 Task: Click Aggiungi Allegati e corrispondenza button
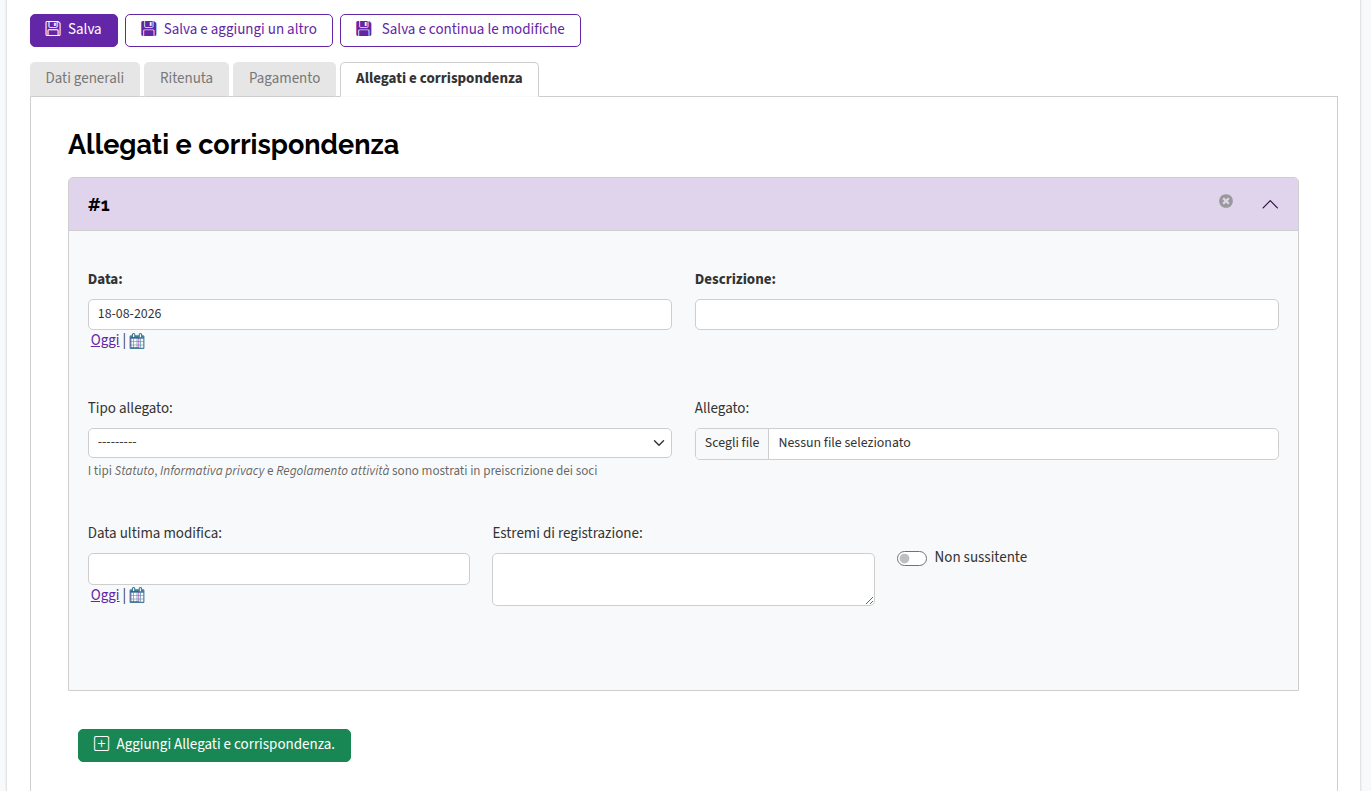tap(214, 745)
